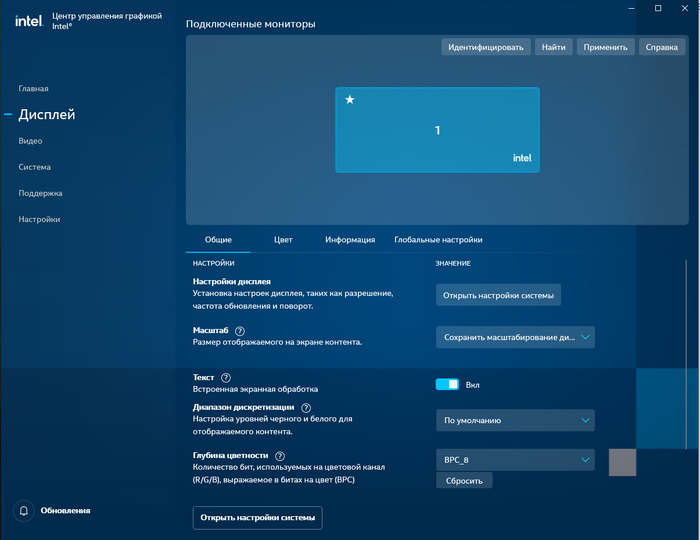Open Поддержка section
Screen dimensions: 700x540
point(40,193)
